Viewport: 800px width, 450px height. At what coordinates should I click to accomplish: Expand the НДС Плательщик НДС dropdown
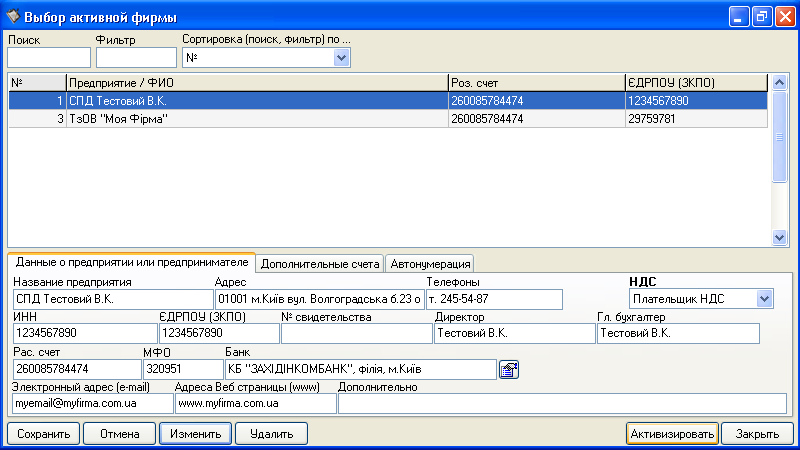pyautogui.click(x=765, y=298)
